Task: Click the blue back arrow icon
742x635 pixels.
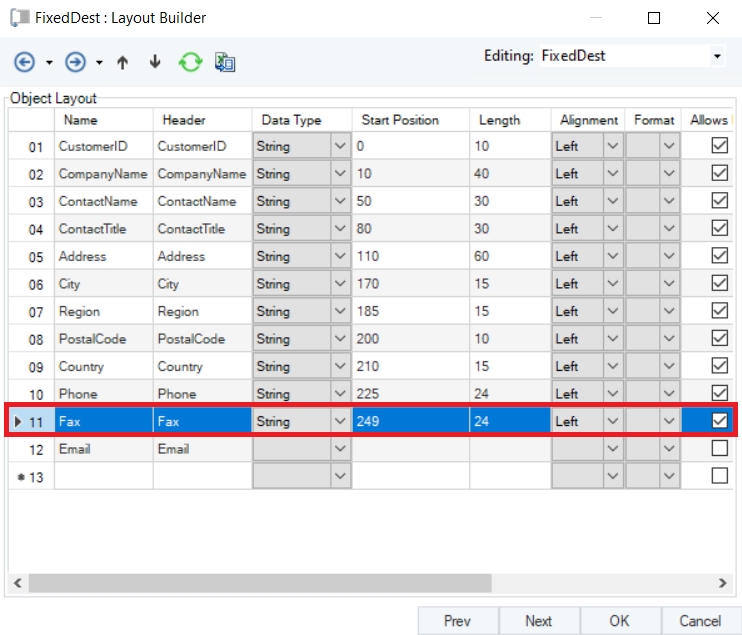Action: [x=24, y=62]
